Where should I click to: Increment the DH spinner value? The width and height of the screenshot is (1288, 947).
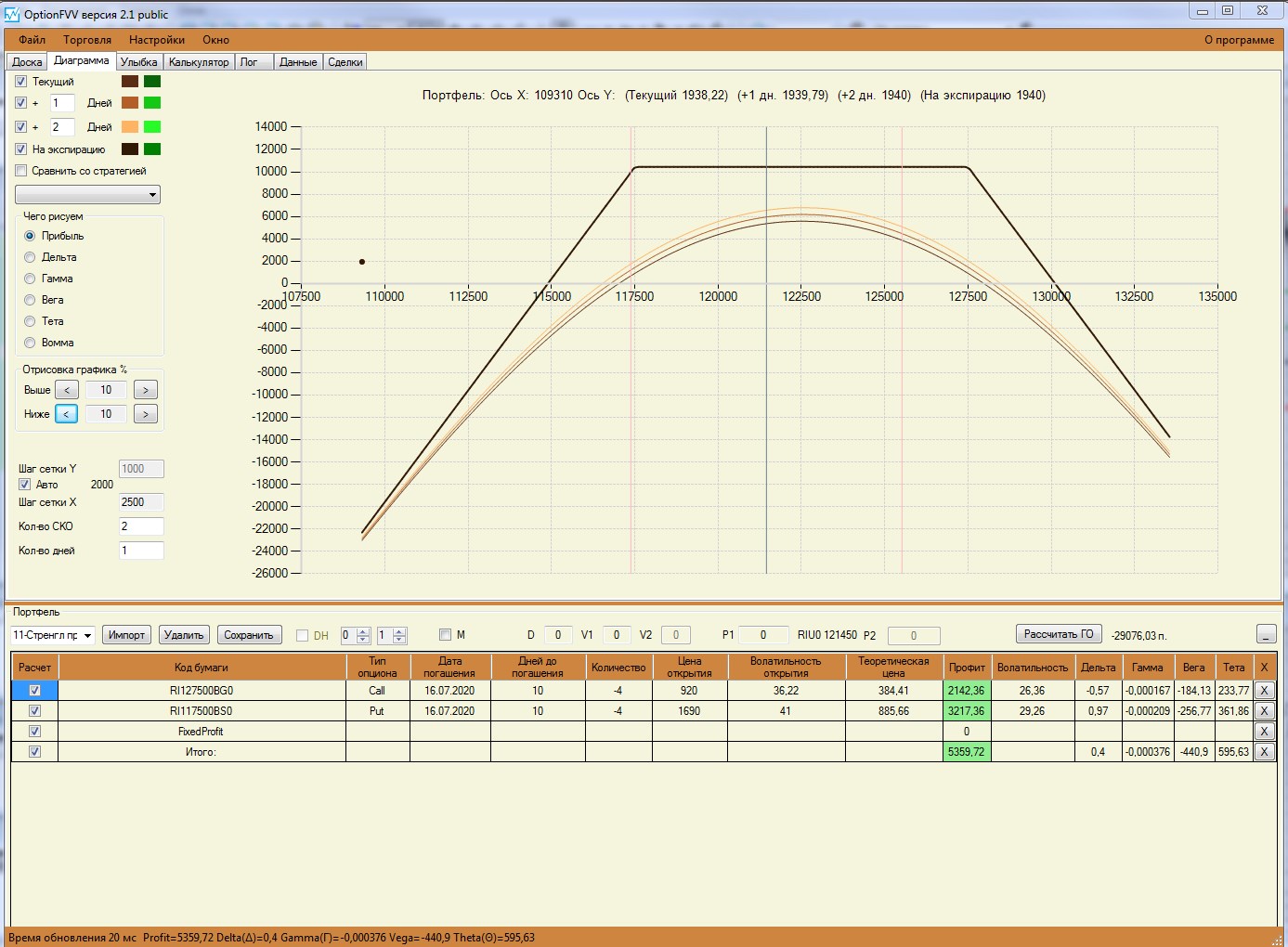(363, 631)
